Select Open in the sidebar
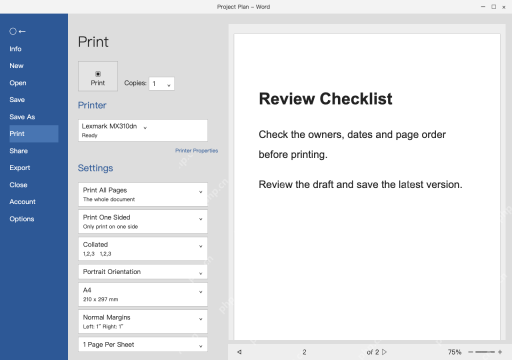512x360 pixels. tap(18, 83)
